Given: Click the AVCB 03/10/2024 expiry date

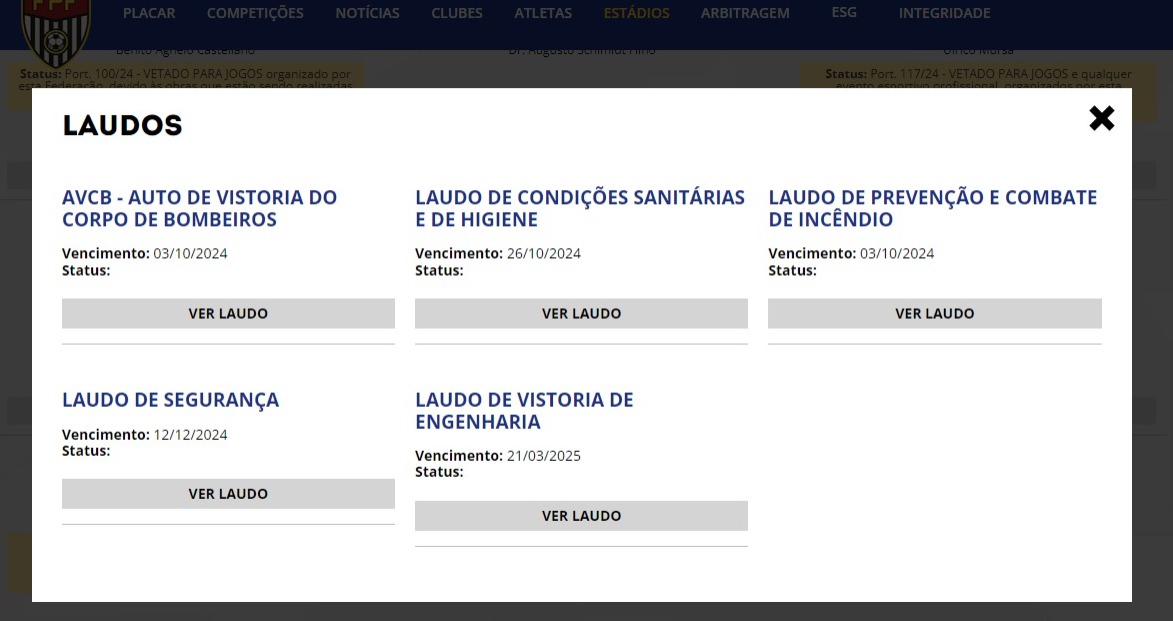Looking at the screenshot, I should [x=191, y=254].
